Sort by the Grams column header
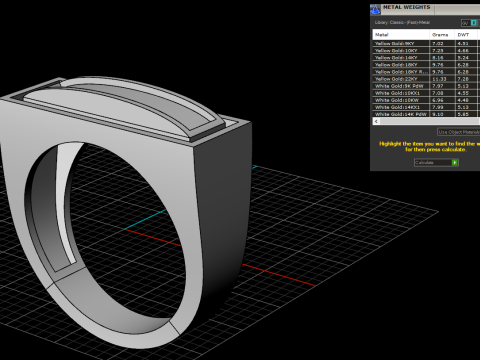 point(442,35)
